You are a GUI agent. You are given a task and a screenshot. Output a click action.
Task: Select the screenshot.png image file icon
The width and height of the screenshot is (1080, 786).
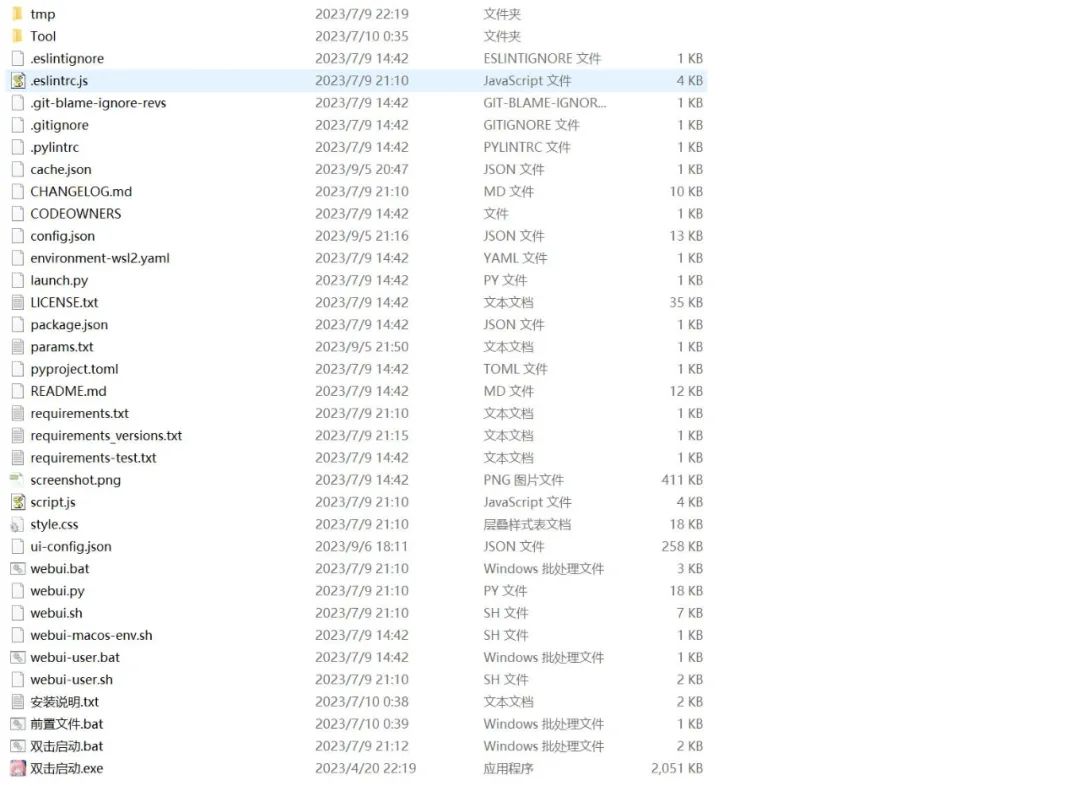(17, 480)
